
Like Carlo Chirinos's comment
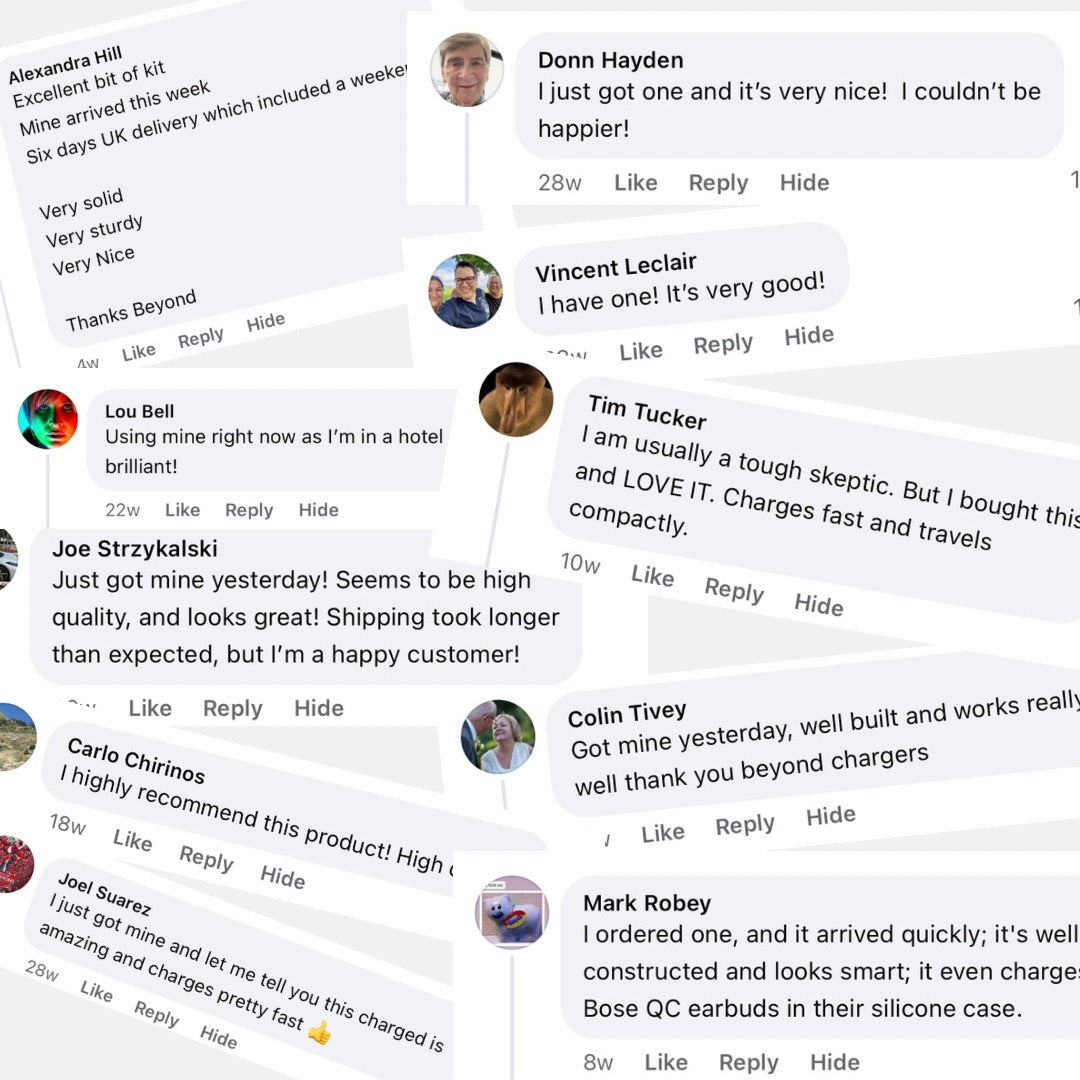(x=132, y=839)
